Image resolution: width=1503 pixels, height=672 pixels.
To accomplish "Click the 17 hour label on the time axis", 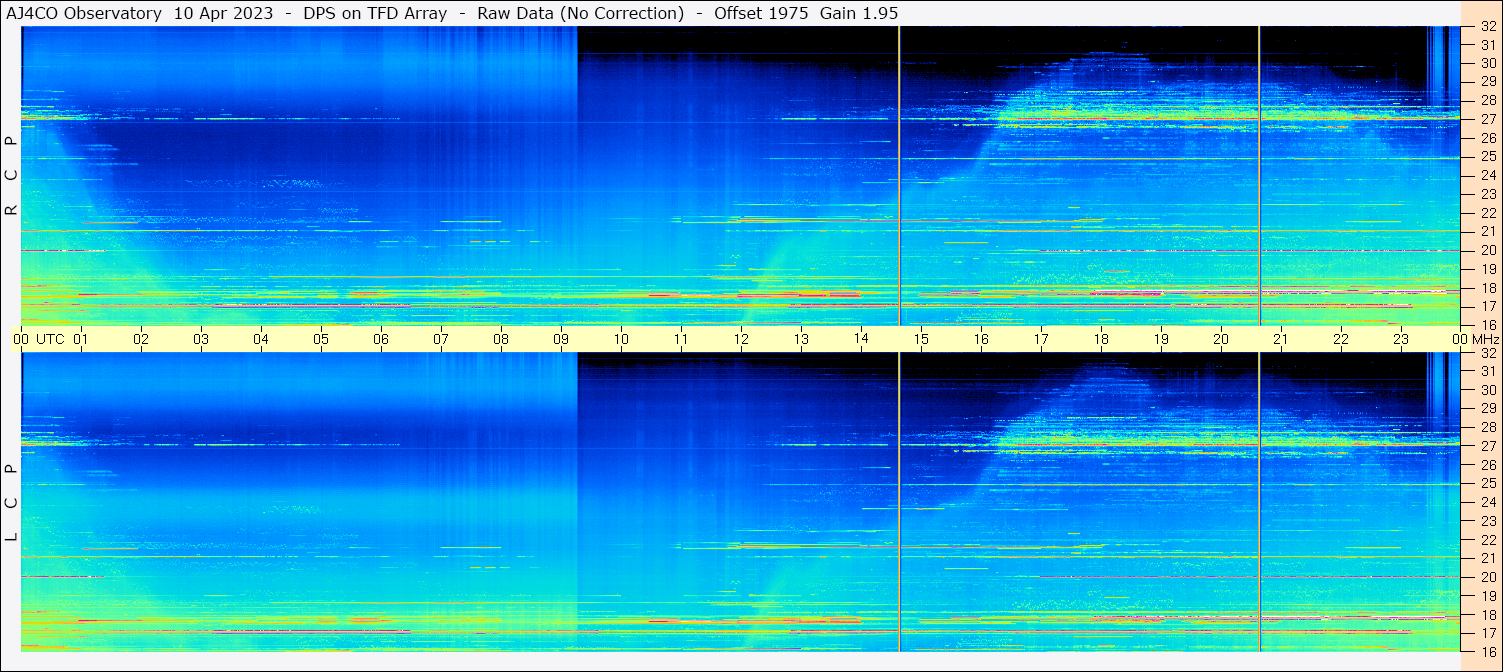I will point(1041,339).
